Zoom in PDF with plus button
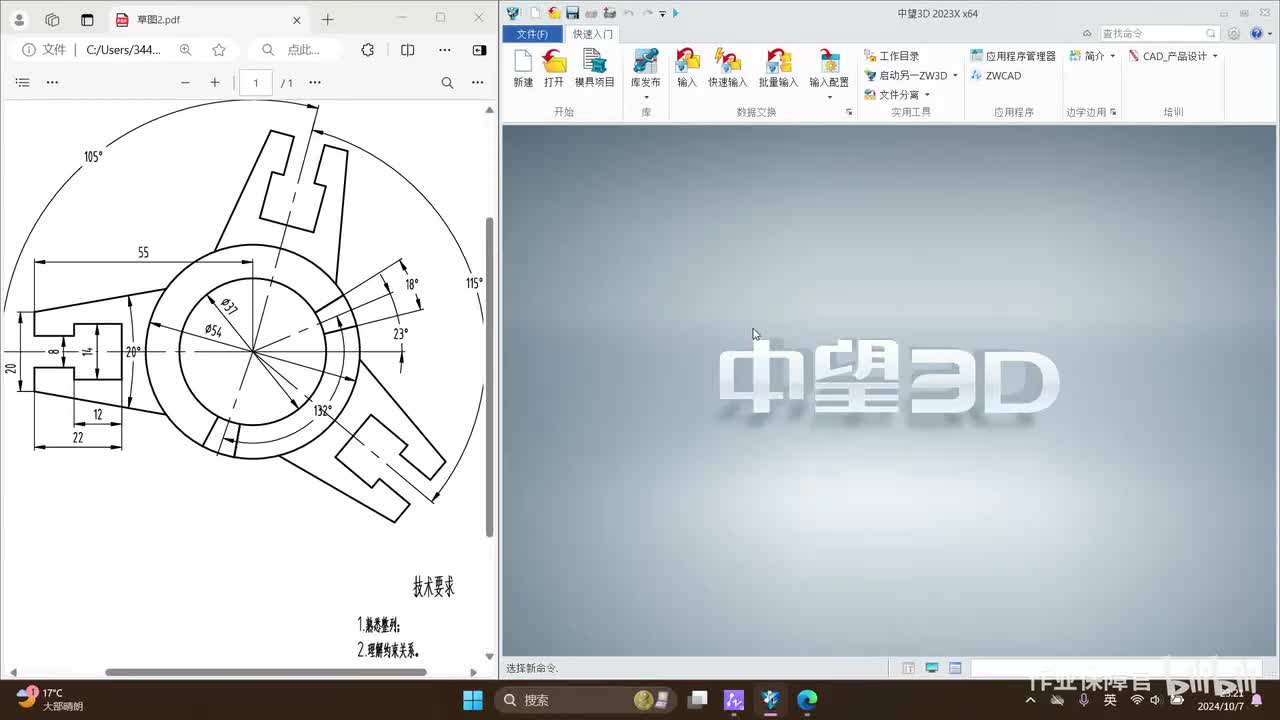The width and height of the screenshot is (1280, 720). pyautogui.click(x=215, y=82)
